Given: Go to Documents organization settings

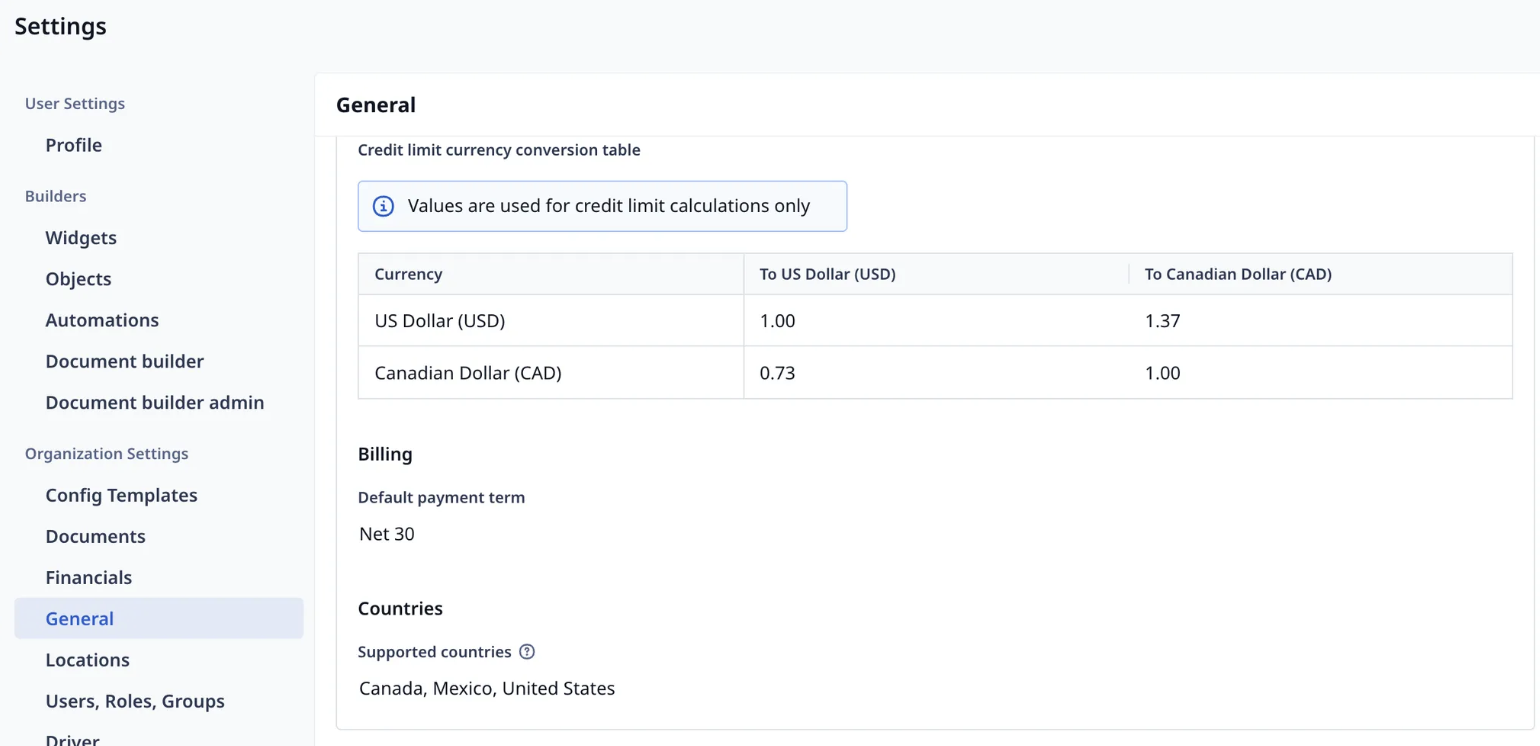Looking at the screenshot, I should coord(96,536).
